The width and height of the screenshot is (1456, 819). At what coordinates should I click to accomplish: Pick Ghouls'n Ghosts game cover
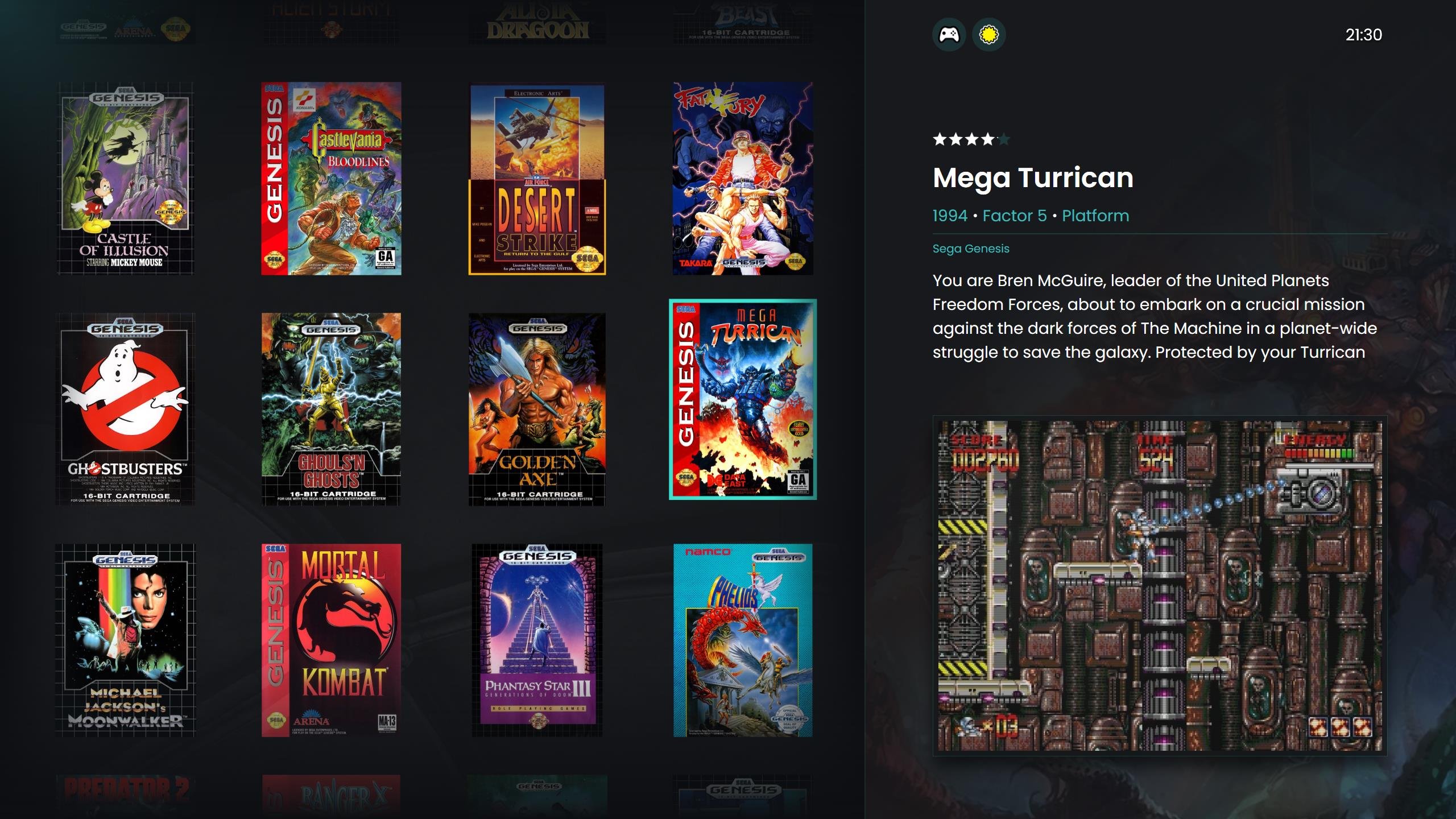tap(331, 409)
